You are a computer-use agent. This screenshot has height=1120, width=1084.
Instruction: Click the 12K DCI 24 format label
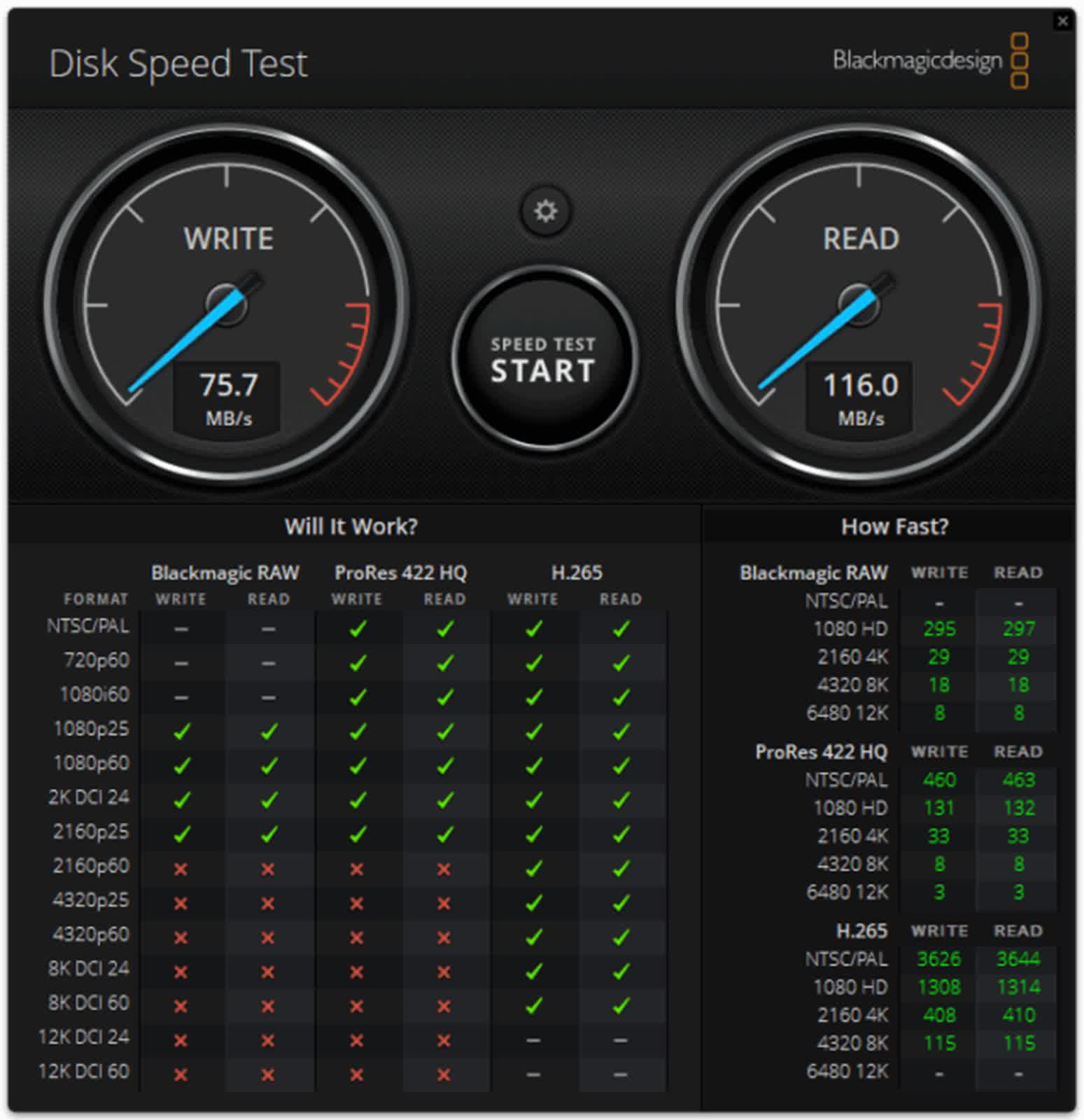[84, 1037]
